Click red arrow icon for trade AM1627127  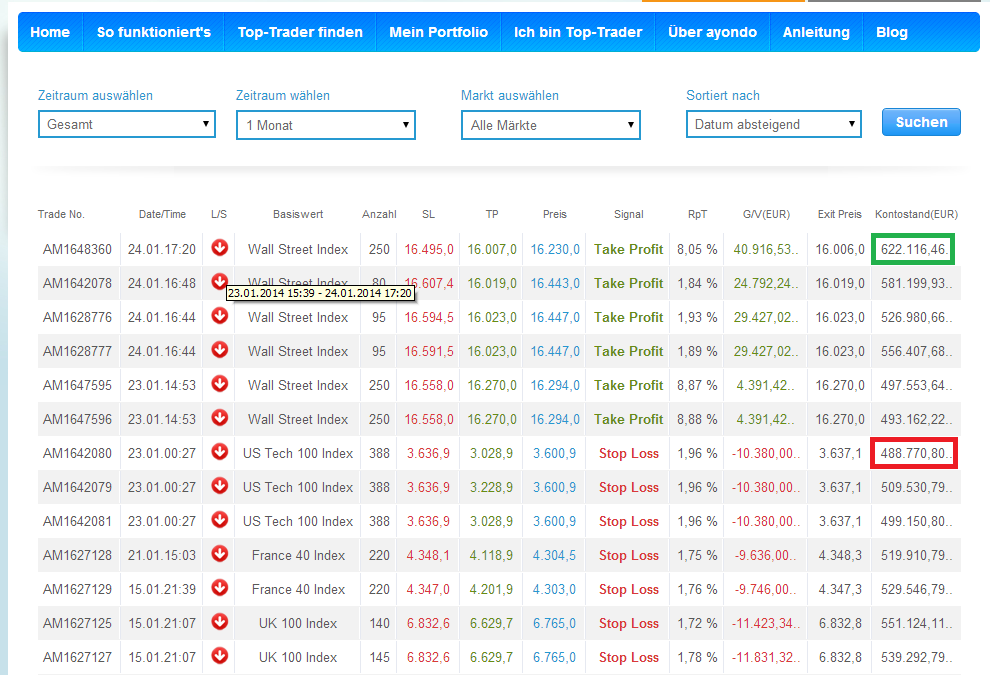220,656
